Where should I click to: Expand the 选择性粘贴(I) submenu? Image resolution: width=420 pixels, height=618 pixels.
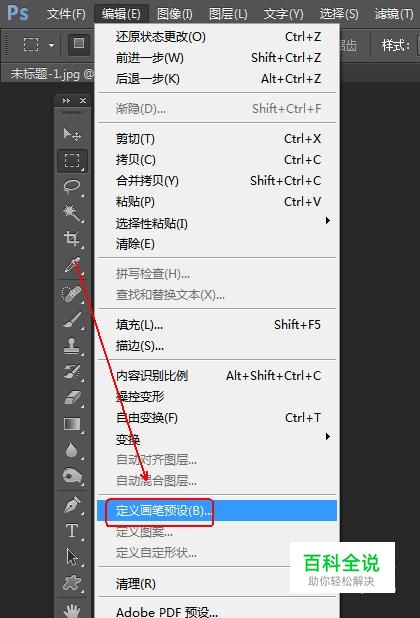pyautogui.click(x=217, y=223)
